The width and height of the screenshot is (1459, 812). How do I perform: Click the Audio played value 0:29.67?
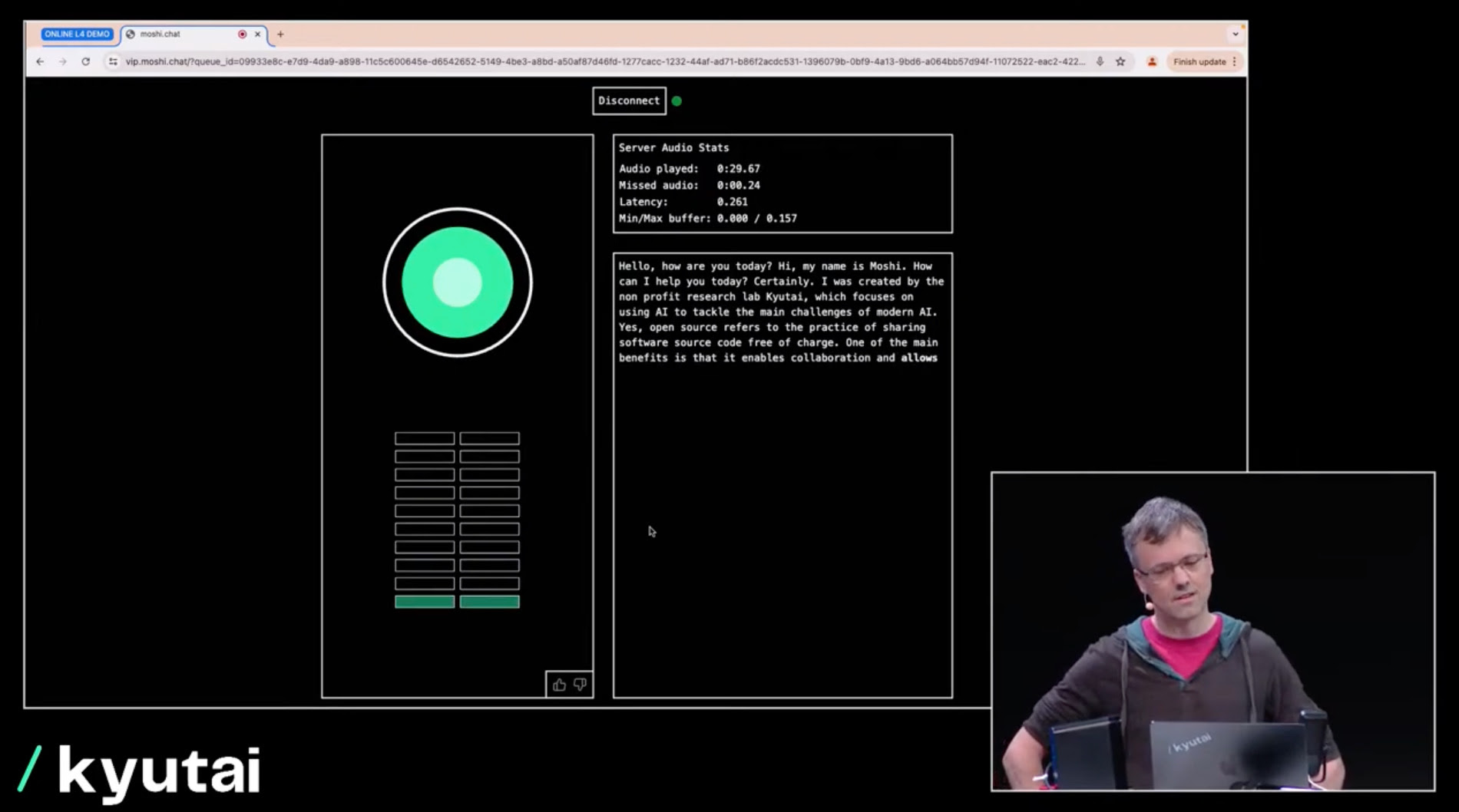tap(739, 169)
